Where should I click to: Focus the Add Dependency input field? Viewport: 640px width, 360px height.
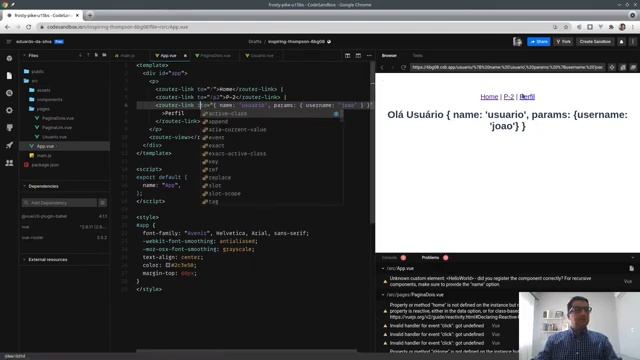tap(60, 202)
